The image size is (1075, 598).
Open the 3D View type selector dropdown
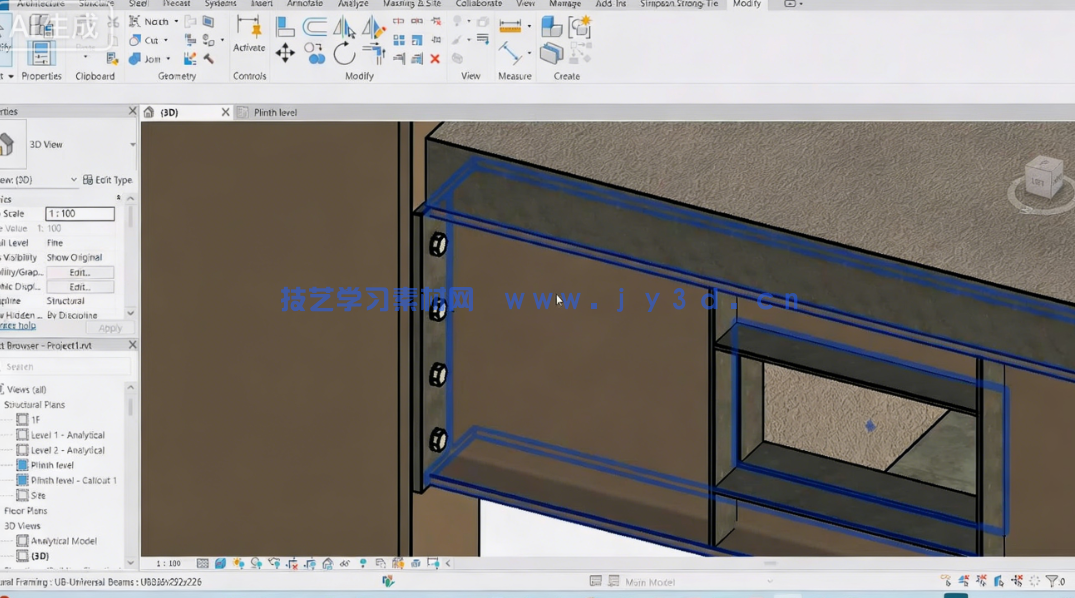pos(132,145)
